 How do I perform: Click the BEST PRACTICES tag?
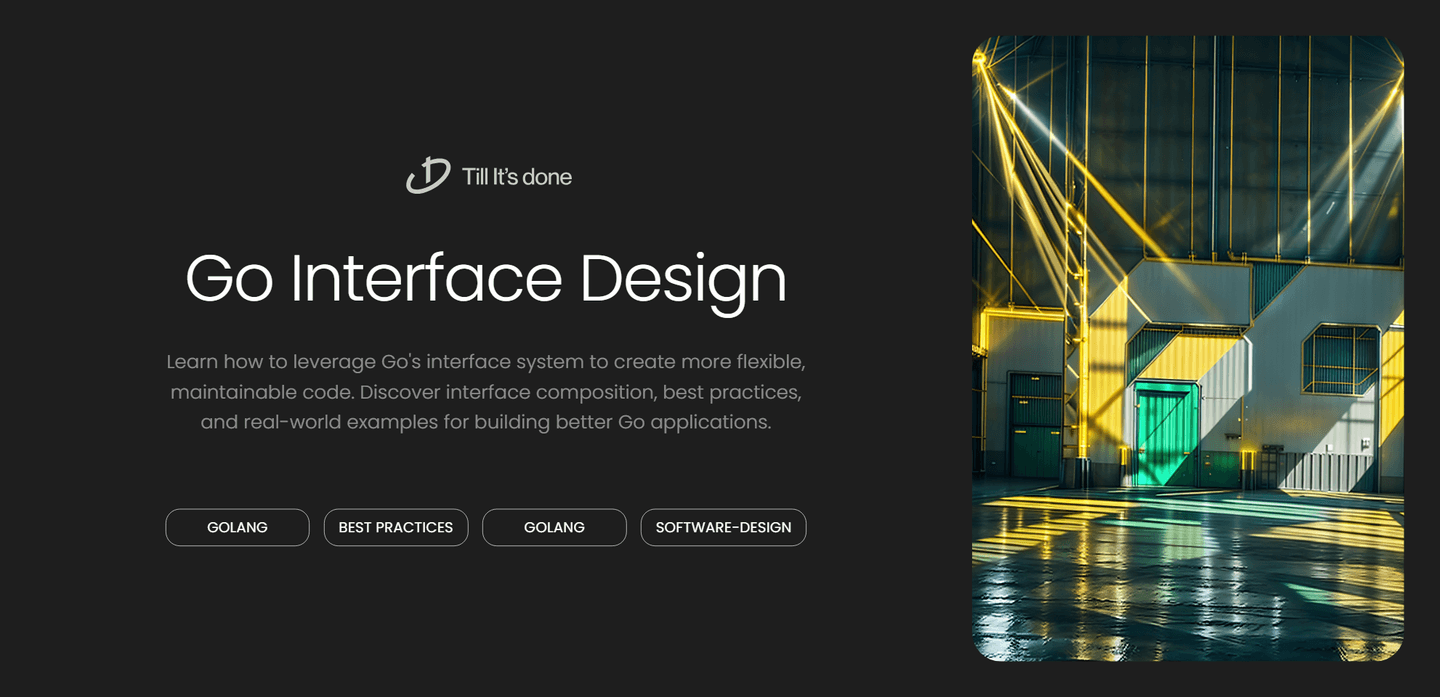396,527
